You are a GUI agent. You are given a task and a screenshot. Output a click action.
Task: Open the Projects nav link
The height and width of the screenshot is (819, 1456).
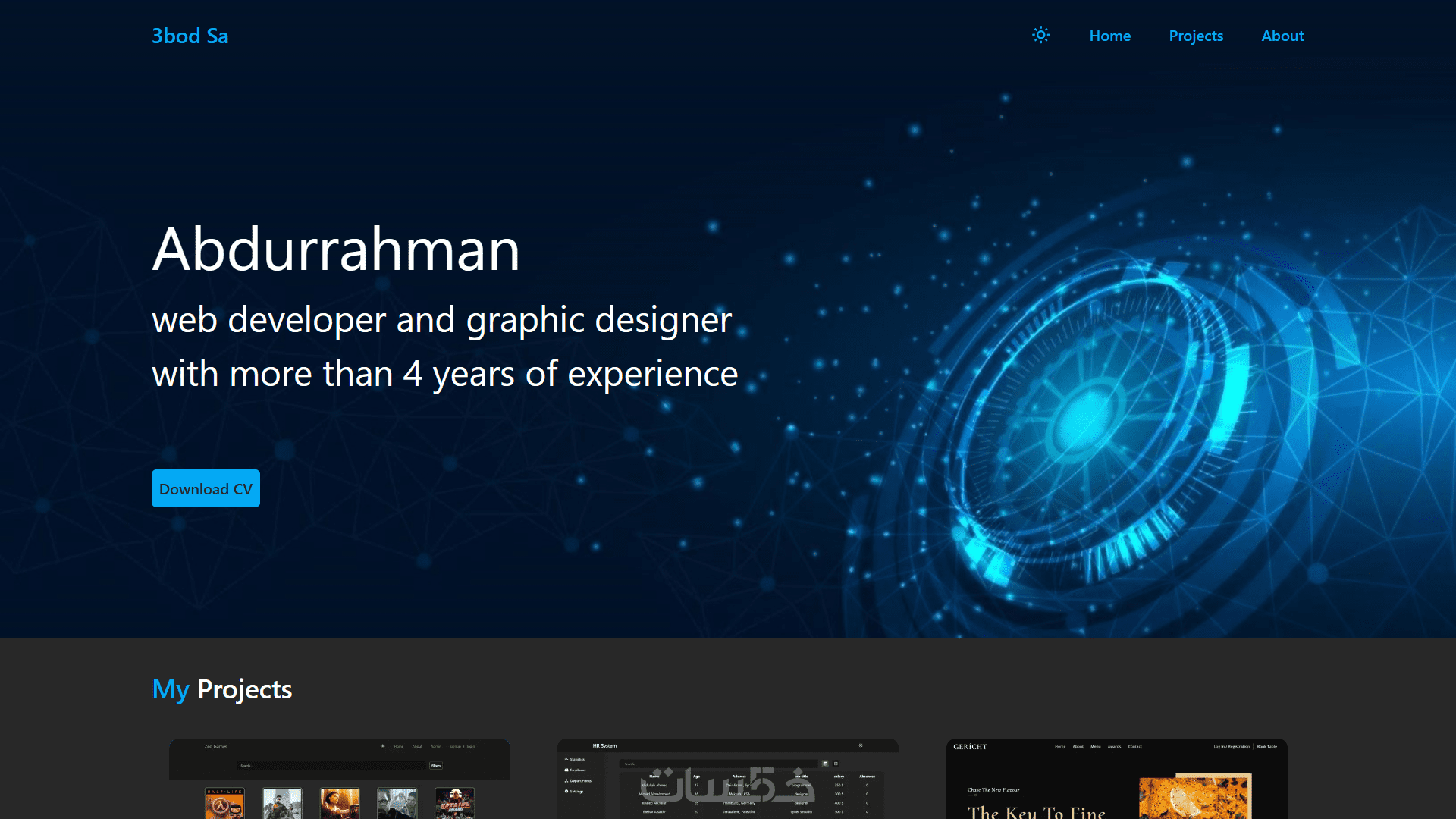click(x=1196, y=36)
